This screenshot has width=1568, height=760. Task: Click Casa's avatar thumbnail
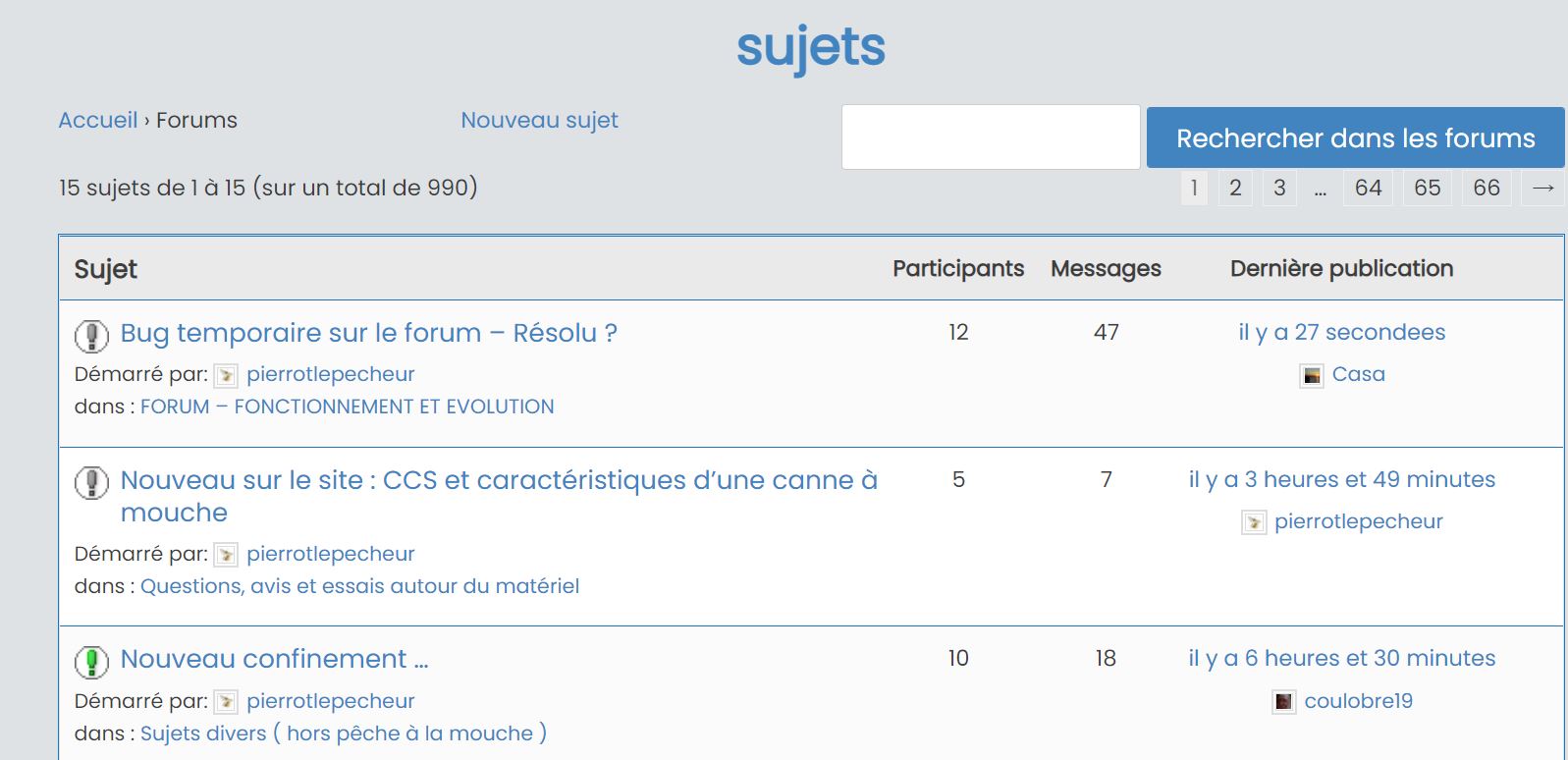click(1312, 375)
